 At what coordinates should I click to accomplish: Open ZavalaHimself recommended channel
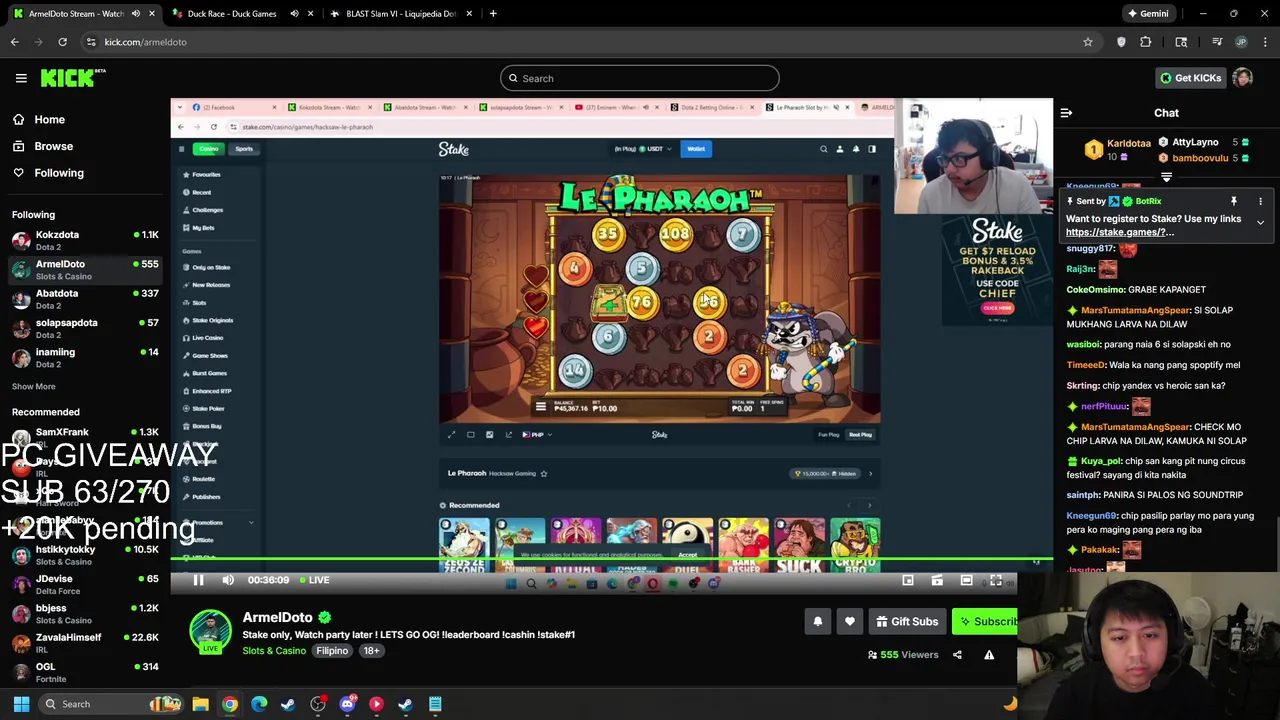(85, 642)
